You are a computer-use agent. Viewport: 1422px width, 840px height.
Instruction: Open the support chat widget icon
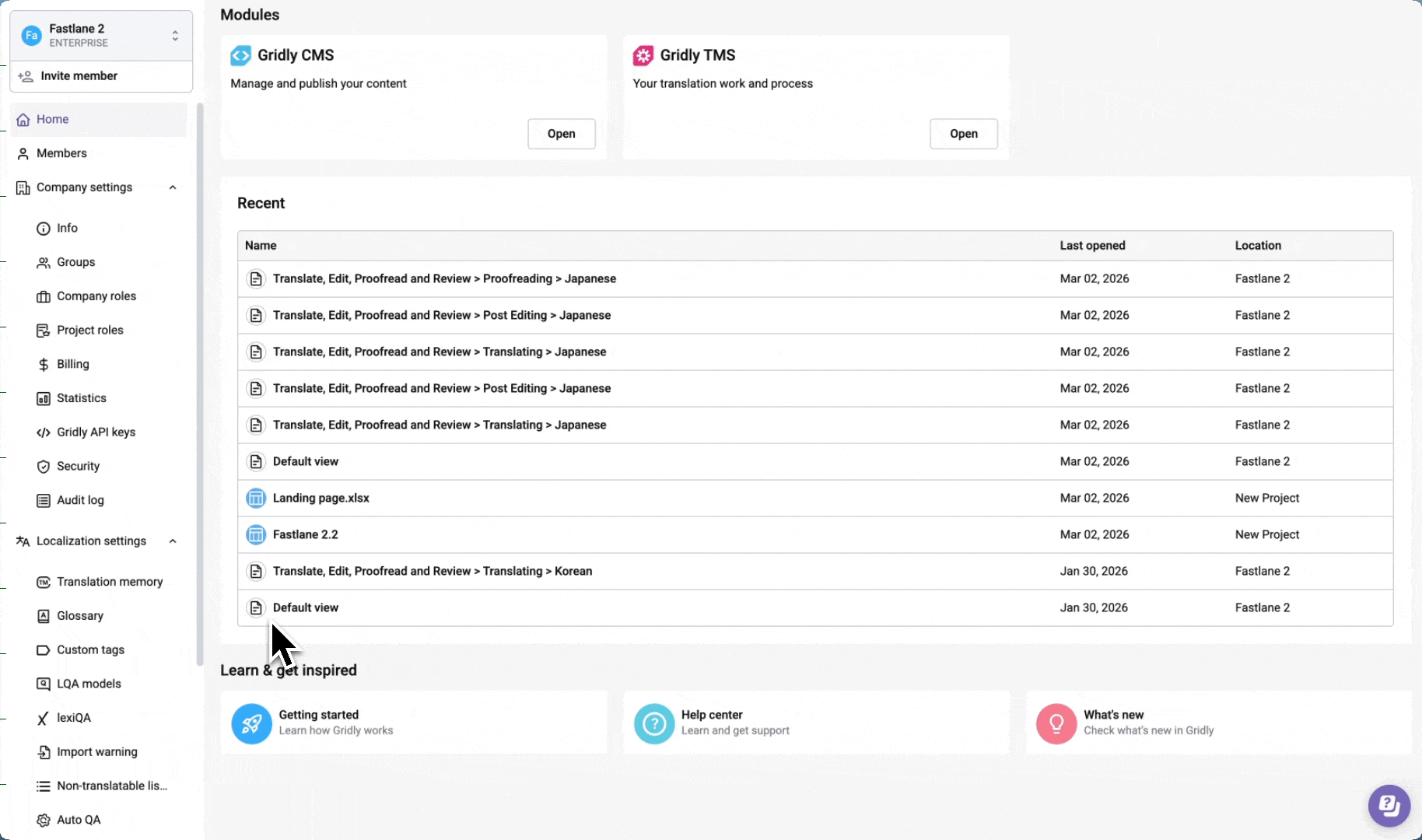[1389, 805]
